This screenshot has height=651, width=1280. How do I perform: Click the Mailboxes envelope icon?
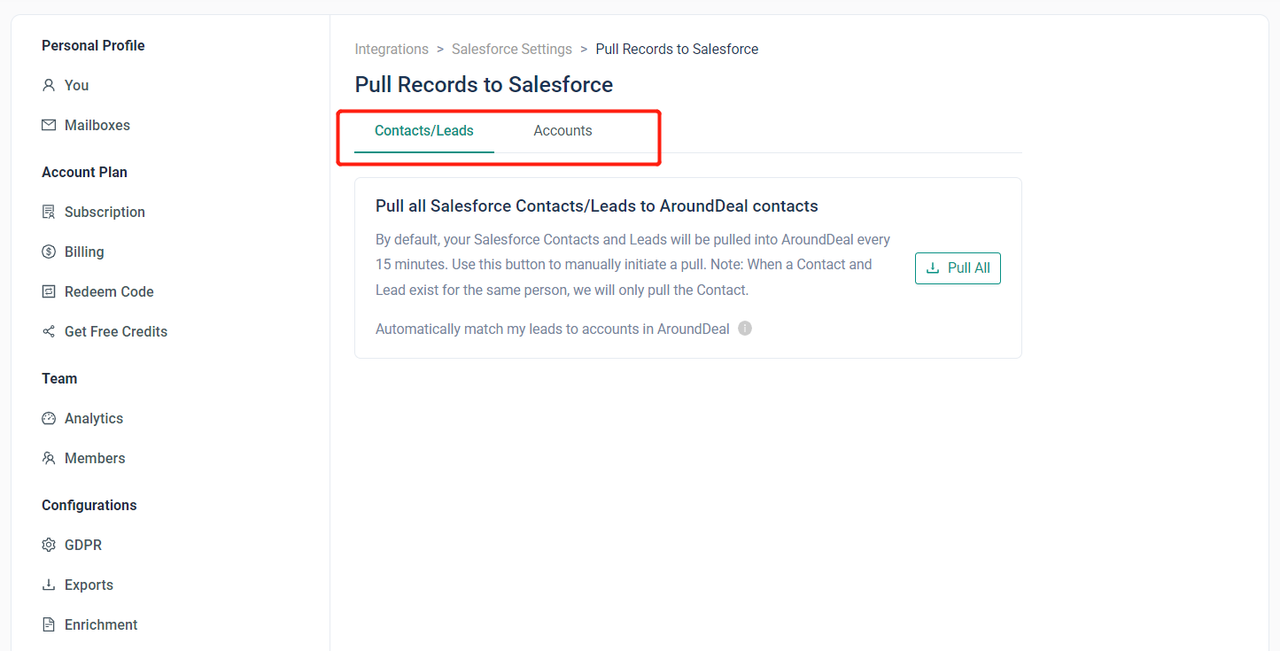tap(48, 126)
